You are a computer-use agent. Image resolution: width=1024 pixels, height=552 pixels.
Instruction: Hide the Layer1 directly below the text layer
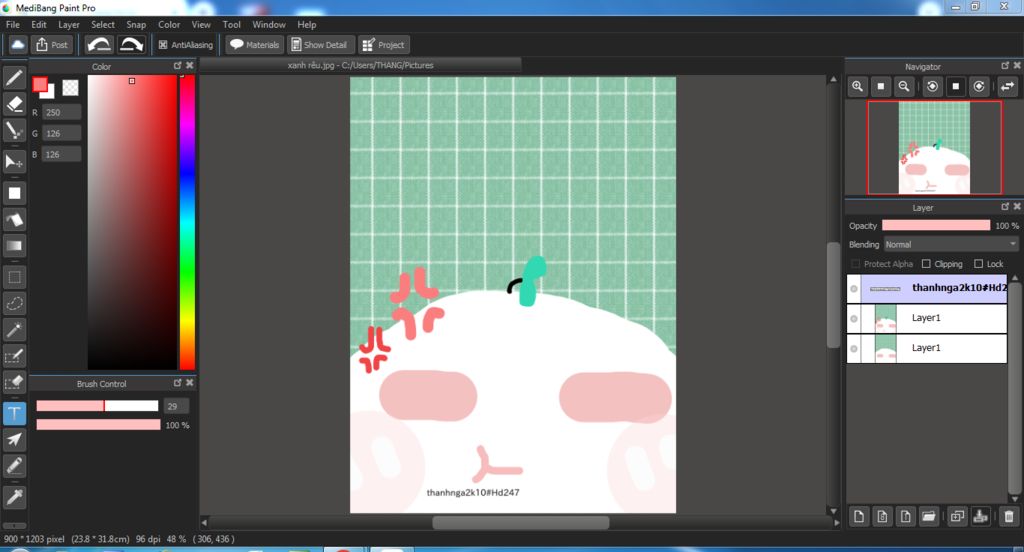854,319
